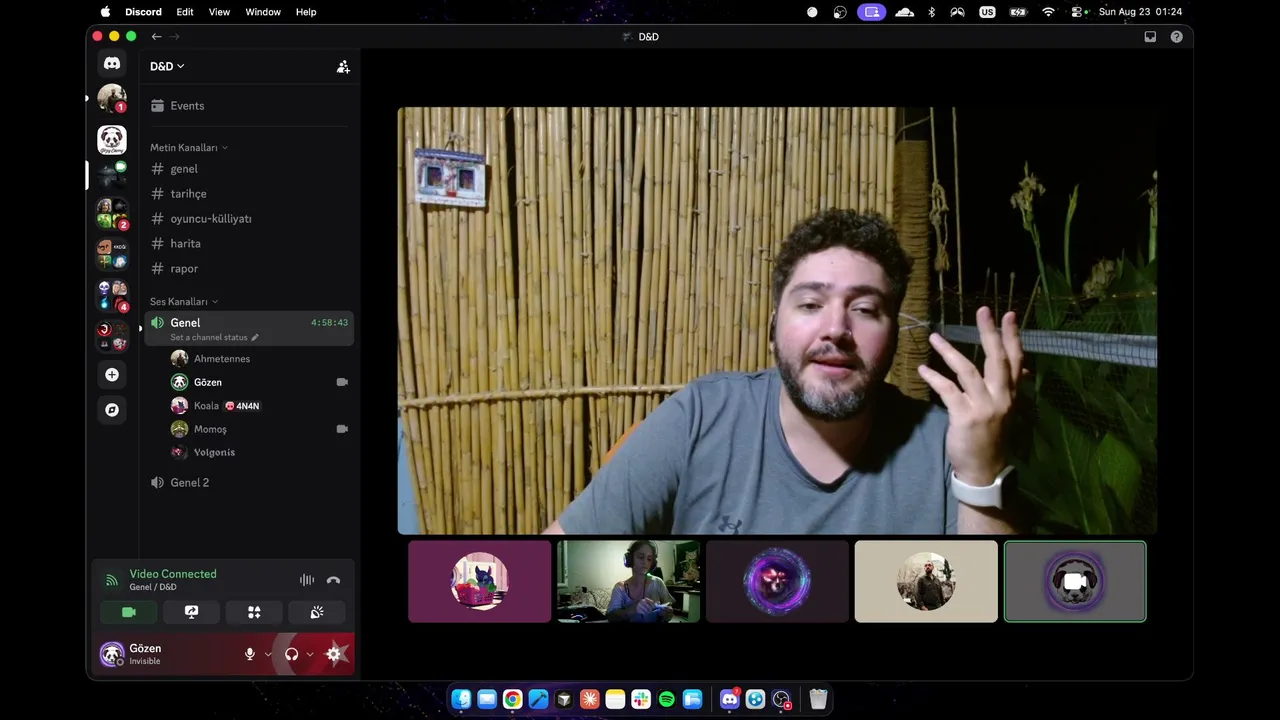Open the D&D server dropdown menu
Screen dimensions: 1280x720
[x=167, y=66]
